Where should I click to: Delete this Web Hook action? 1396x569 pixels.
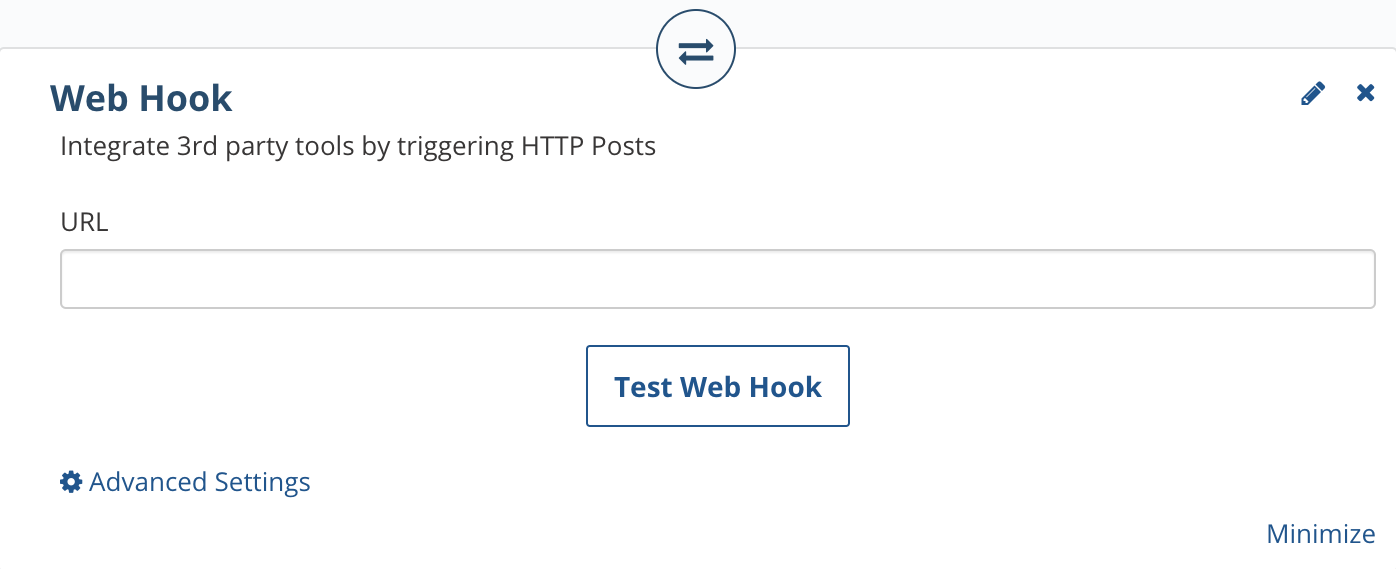point(1365,93)
